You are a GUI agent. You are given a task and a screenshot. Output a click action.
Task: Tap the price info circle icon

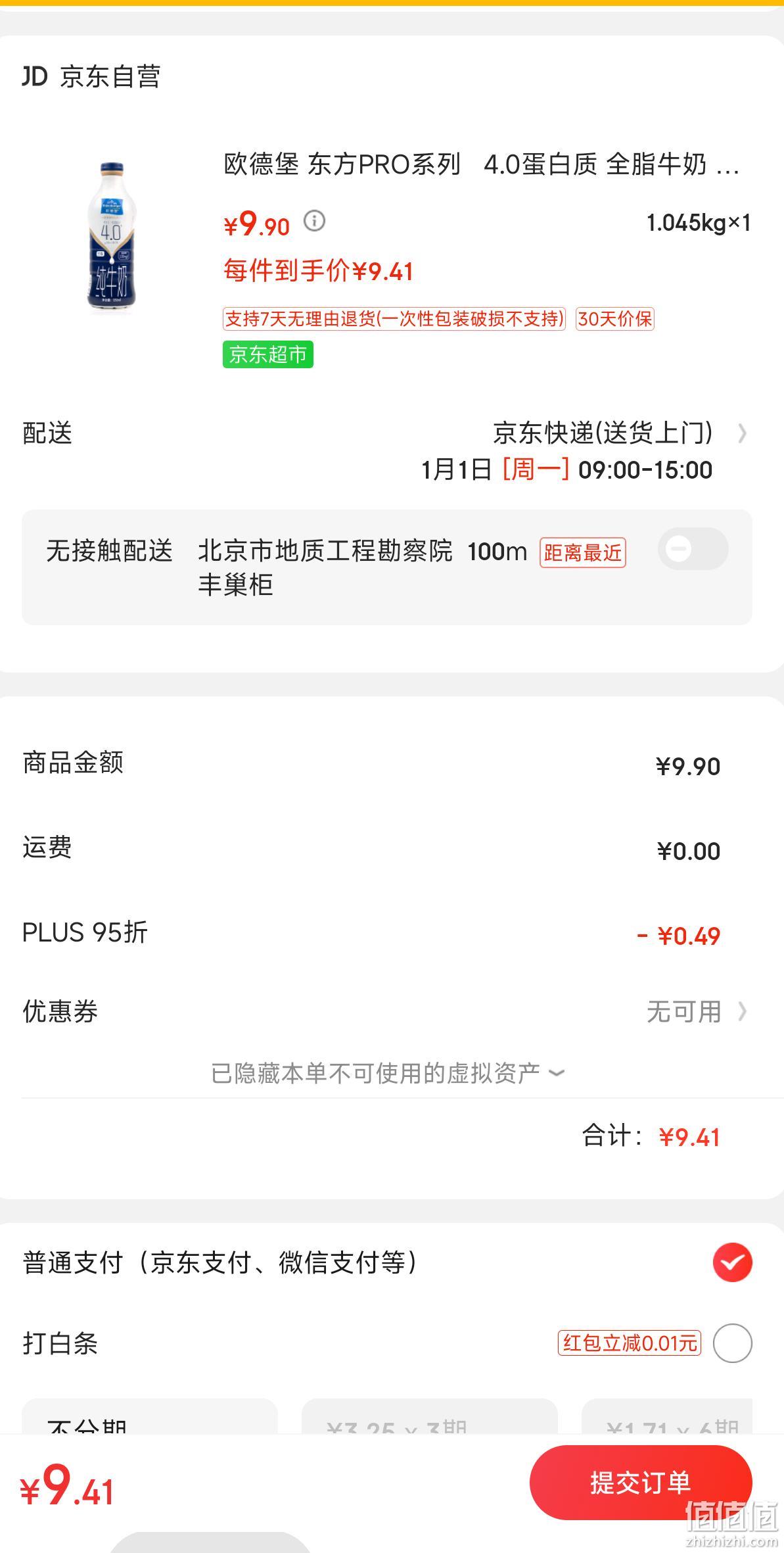tap(314, 221)
